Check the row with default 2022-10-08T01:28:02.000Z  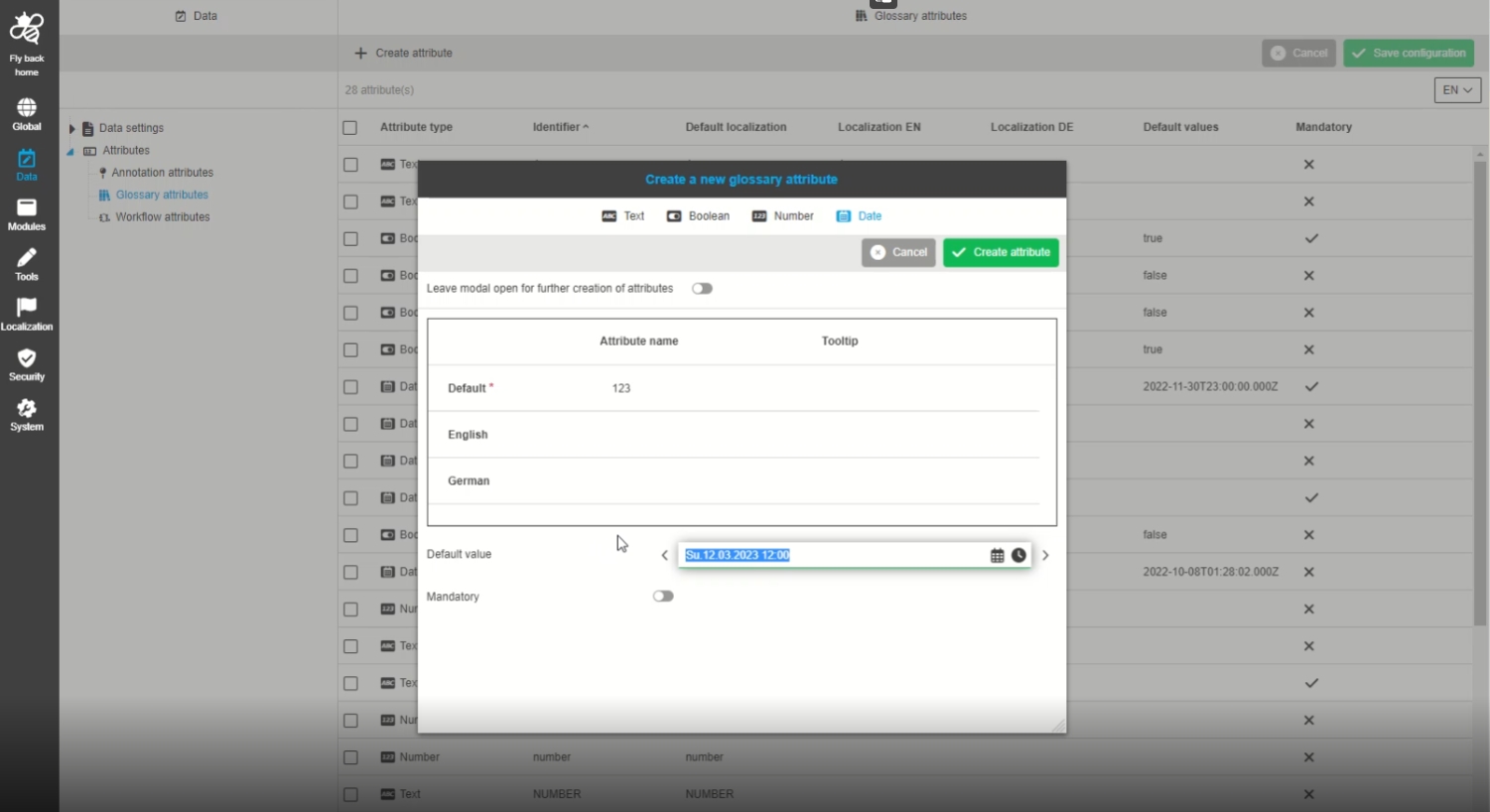coord(350,572)
